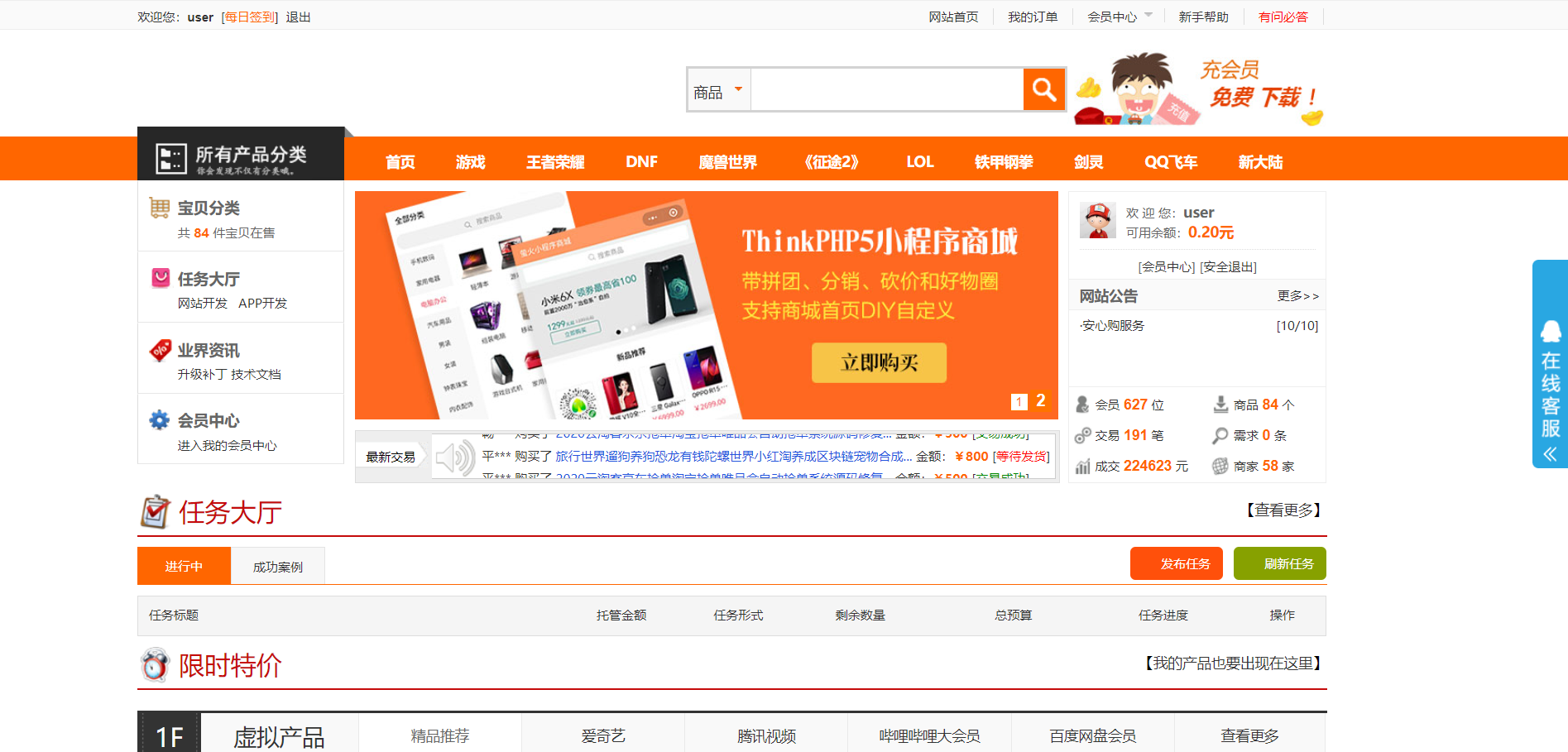Open the 新手帮助 link
Image resolution: width=1568 pixels, height=752 pixels.
point(1203,17)
